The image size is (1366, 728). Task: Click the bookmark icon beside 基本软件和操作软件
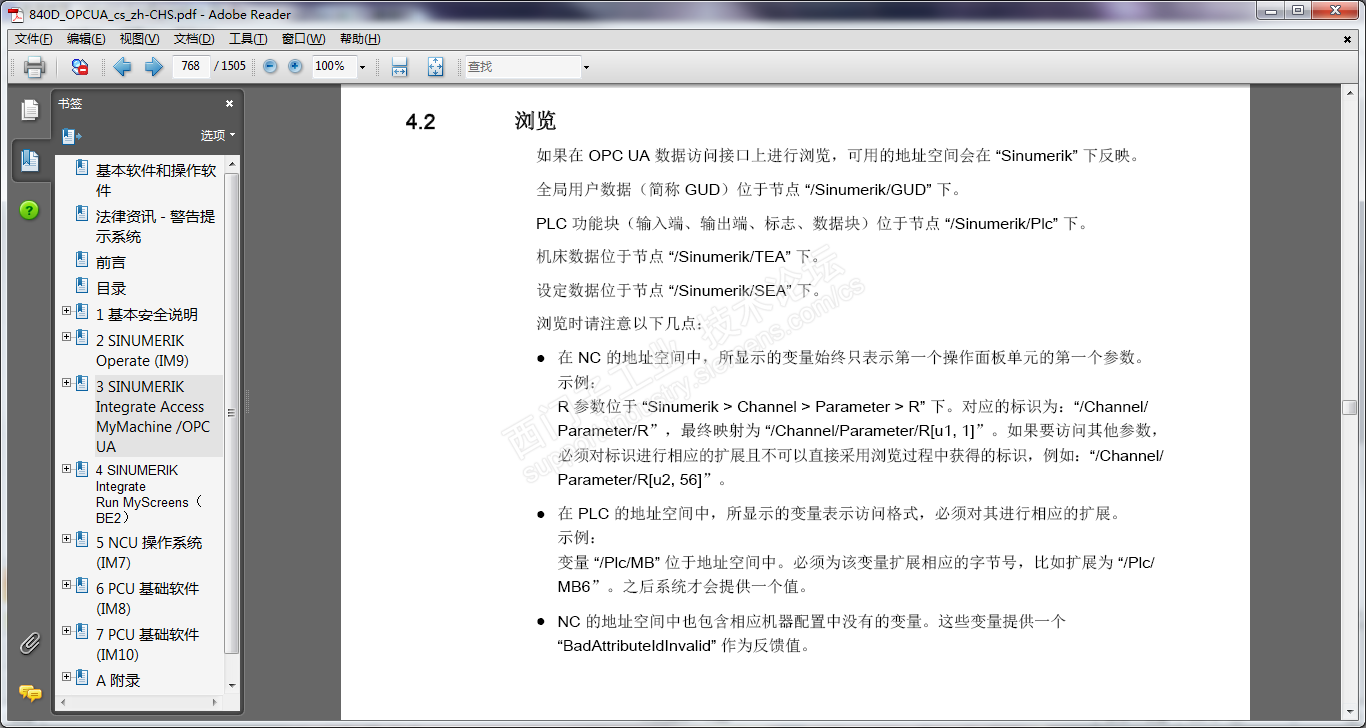[x=84, y=169]
